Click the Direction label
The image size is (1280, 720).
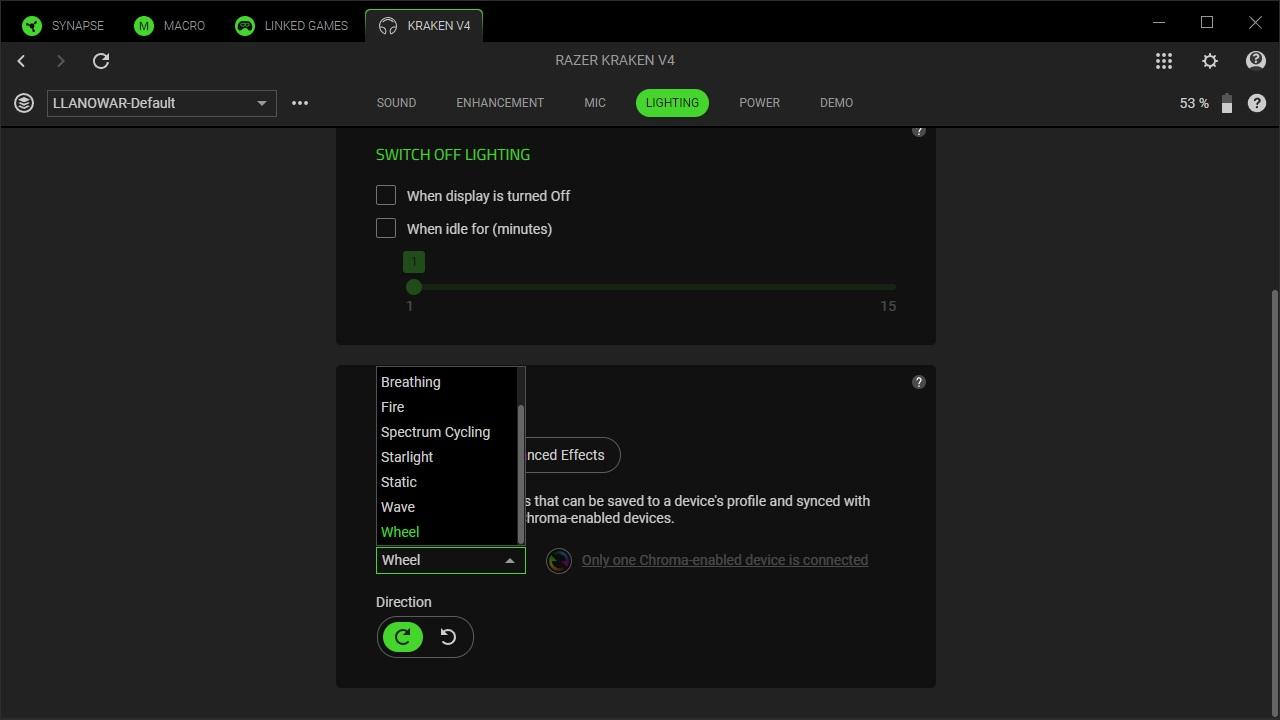click(x=404, y=602)
